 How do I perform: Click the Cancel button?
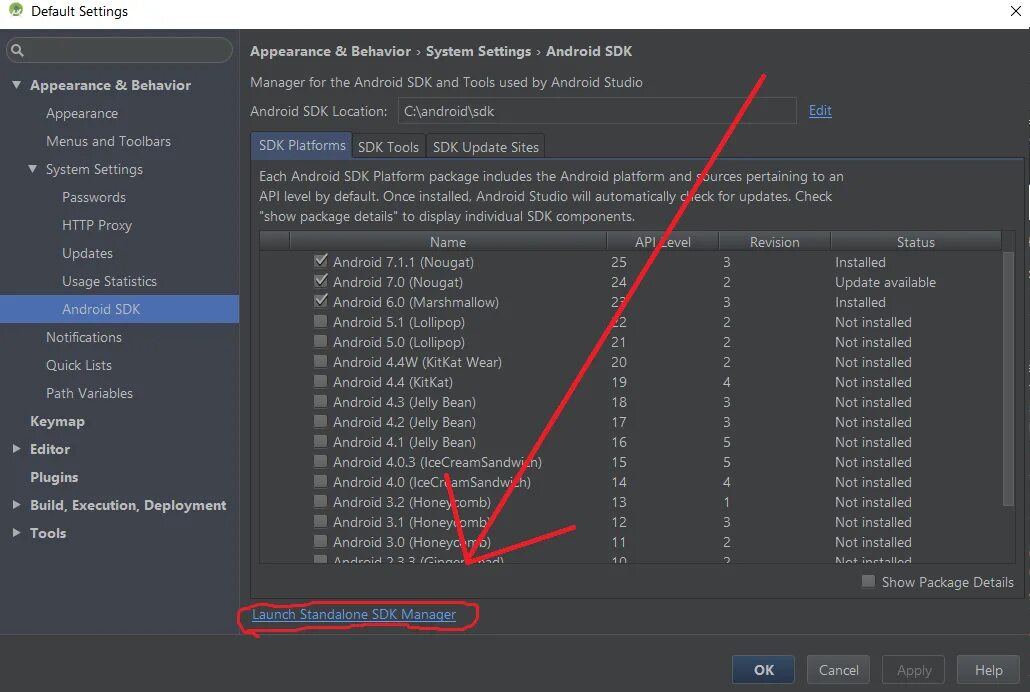click(x=838, y=670)
